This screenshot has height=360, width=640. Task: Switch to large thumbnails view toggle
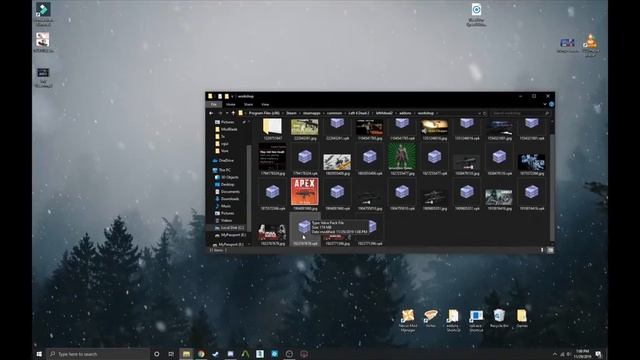point(550,250)
